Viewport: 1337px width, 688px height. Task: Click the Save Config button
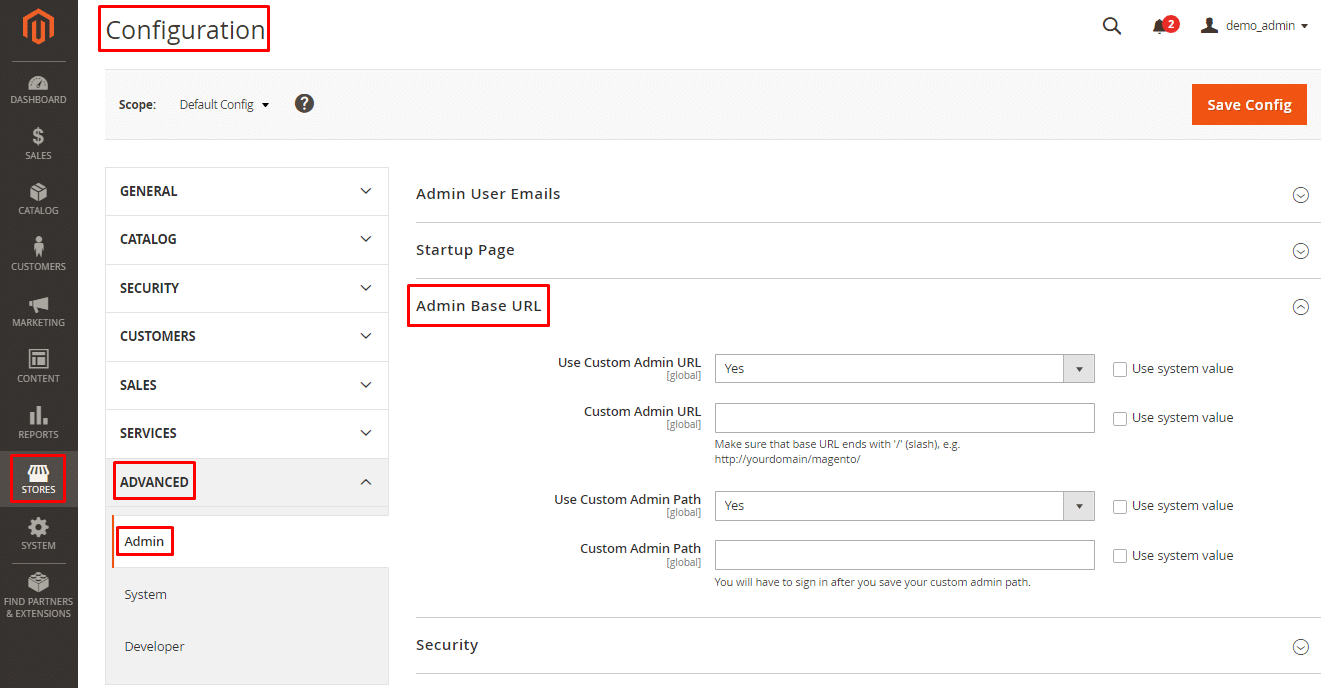[1248, 105]
